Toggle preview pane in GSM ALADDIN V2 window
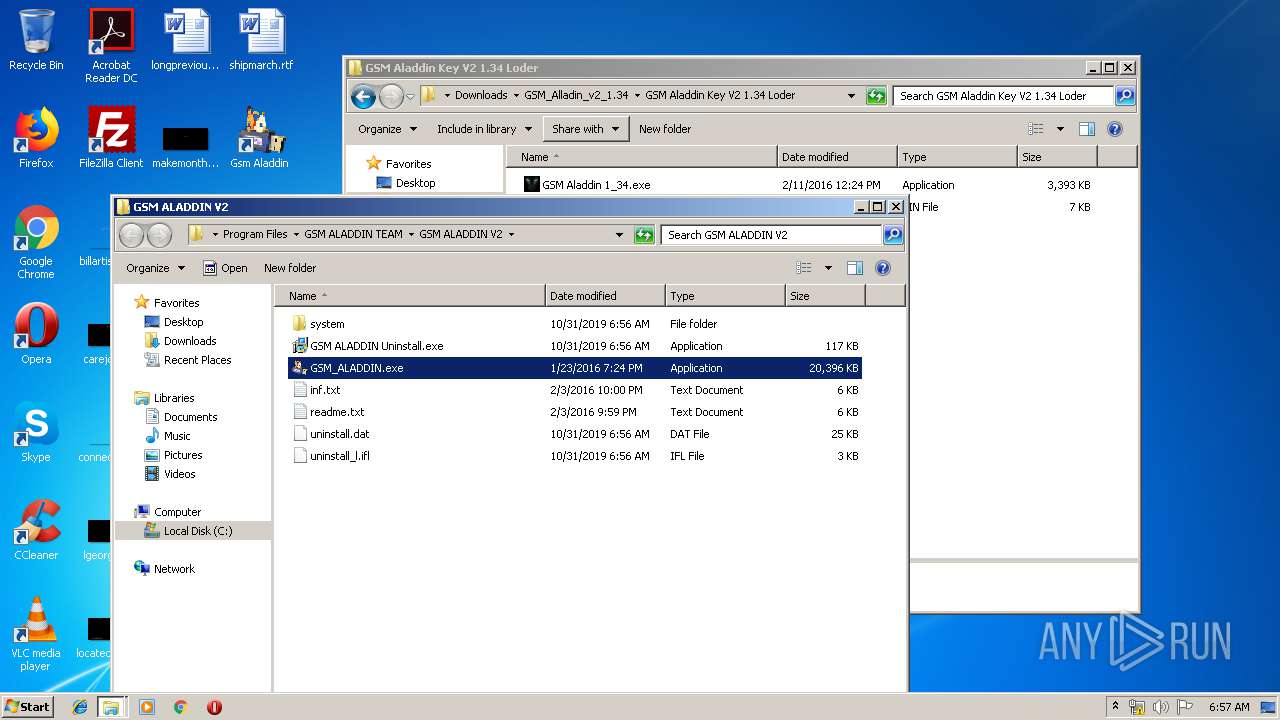Image resolution: width=1280 pixels, height=720 pixels. tap(855, 268)
